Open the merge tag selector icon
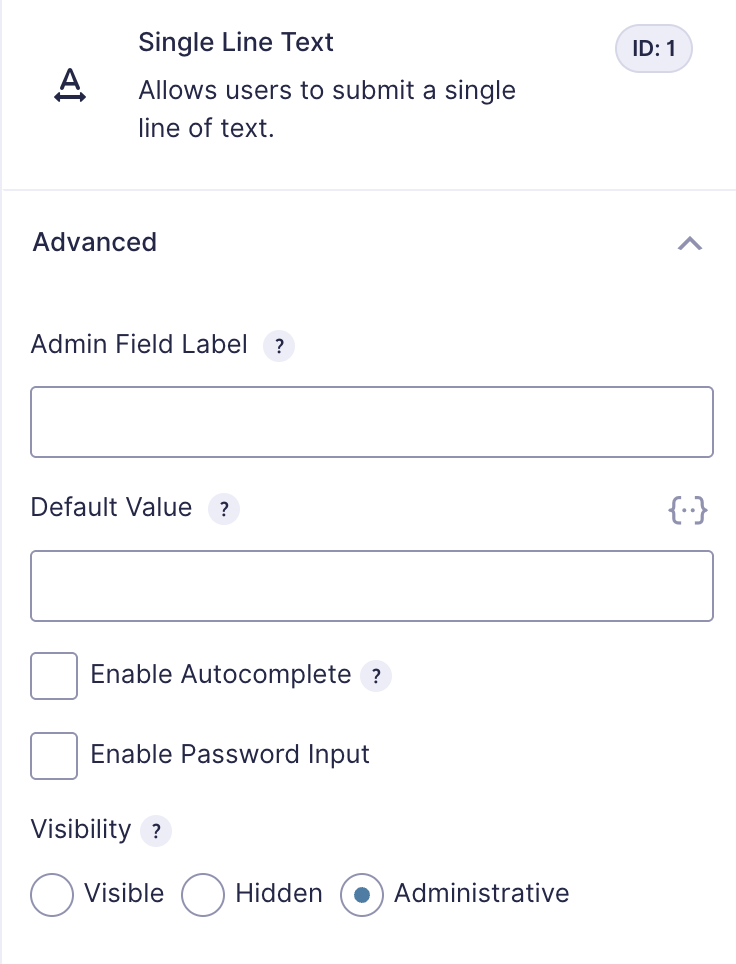Viewport: 736px width, 964px height. click(x=687, y=510)
